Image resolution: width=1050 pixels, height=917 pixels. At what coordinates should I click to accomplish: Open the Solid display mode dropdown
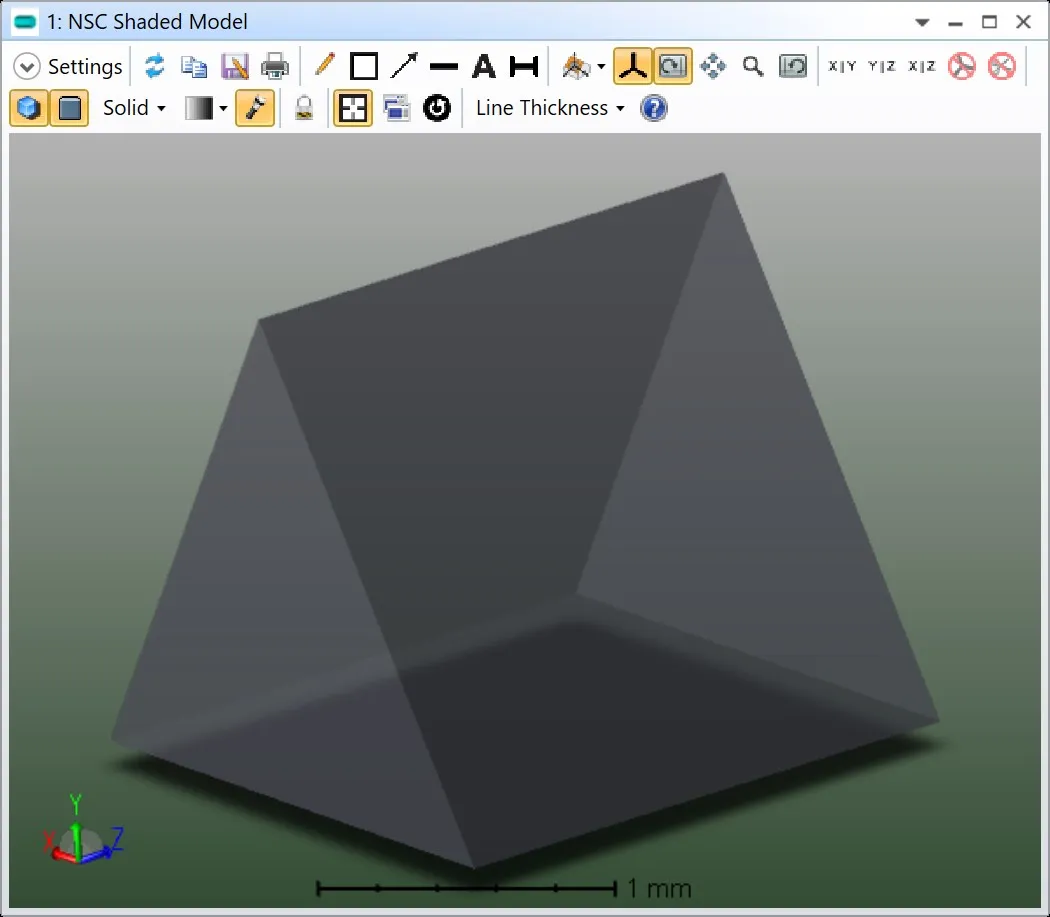coord(134,108)
